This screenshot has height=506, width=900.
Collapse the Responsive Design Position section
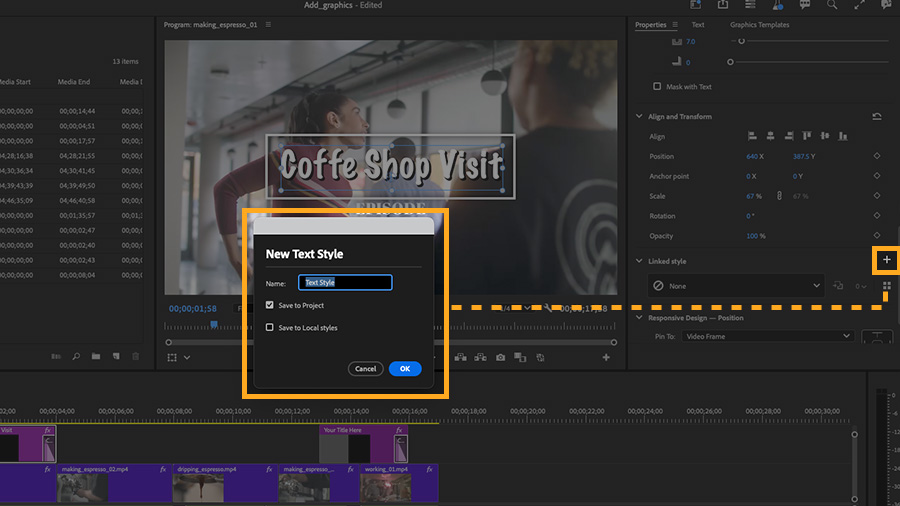click(639, 317)
